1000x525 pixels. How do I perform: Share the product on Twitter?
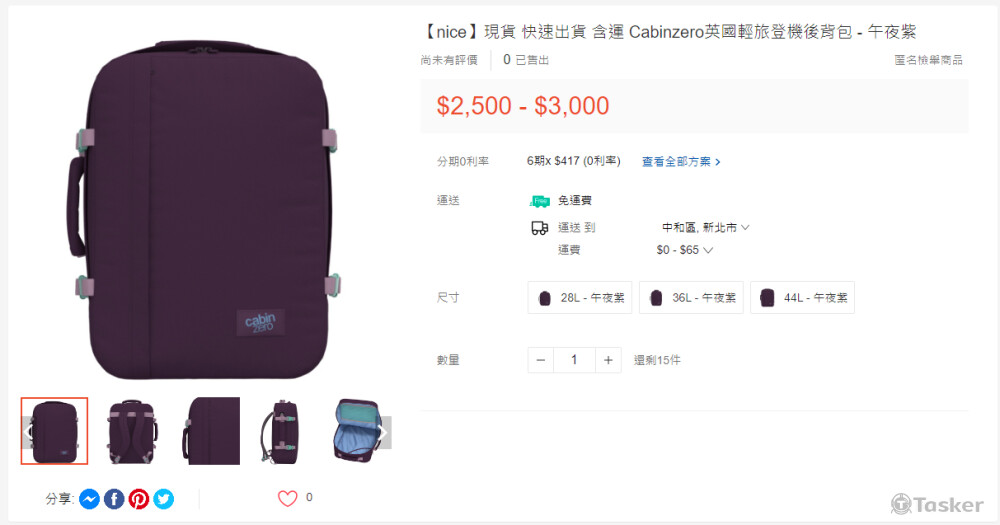(x=163, y=499)
